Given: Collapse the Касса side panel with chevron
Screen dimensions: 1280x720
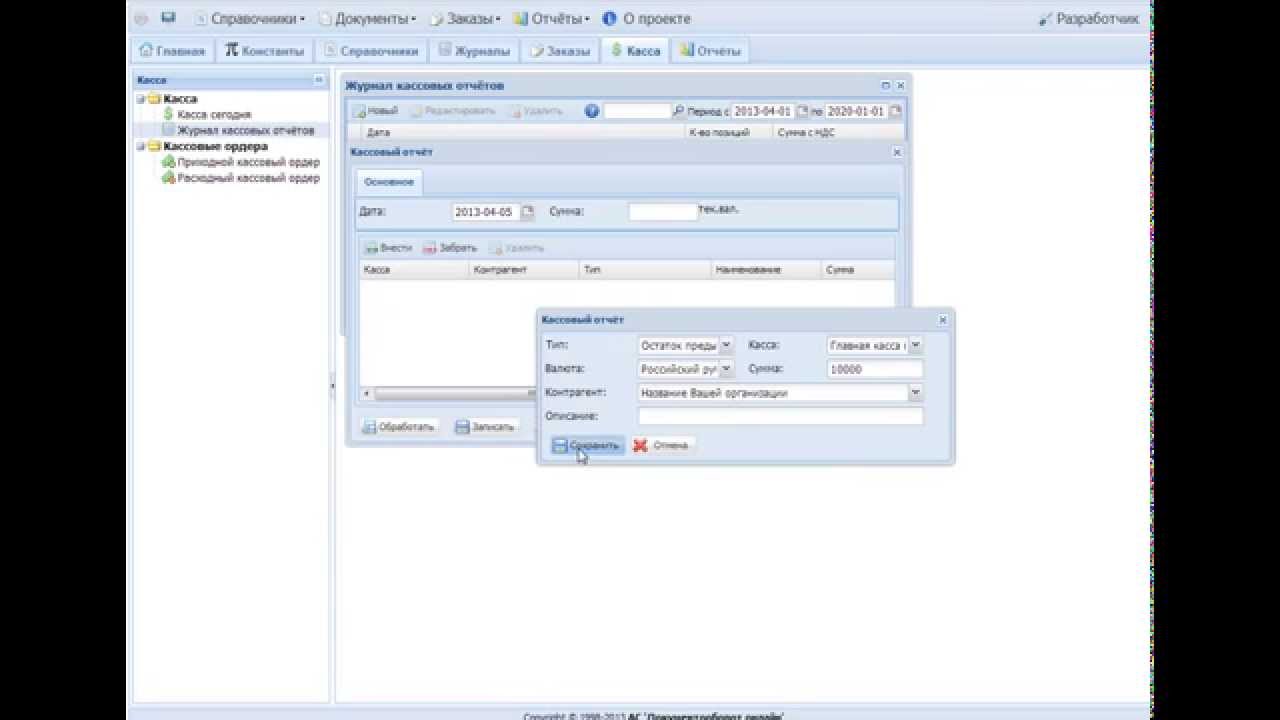Looking at the screenshot, I should coord(319,79).
